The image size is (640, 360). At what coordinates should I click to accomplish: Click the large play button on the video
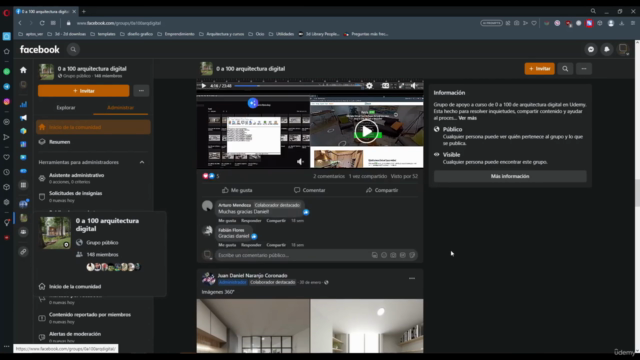click(366, 131)
